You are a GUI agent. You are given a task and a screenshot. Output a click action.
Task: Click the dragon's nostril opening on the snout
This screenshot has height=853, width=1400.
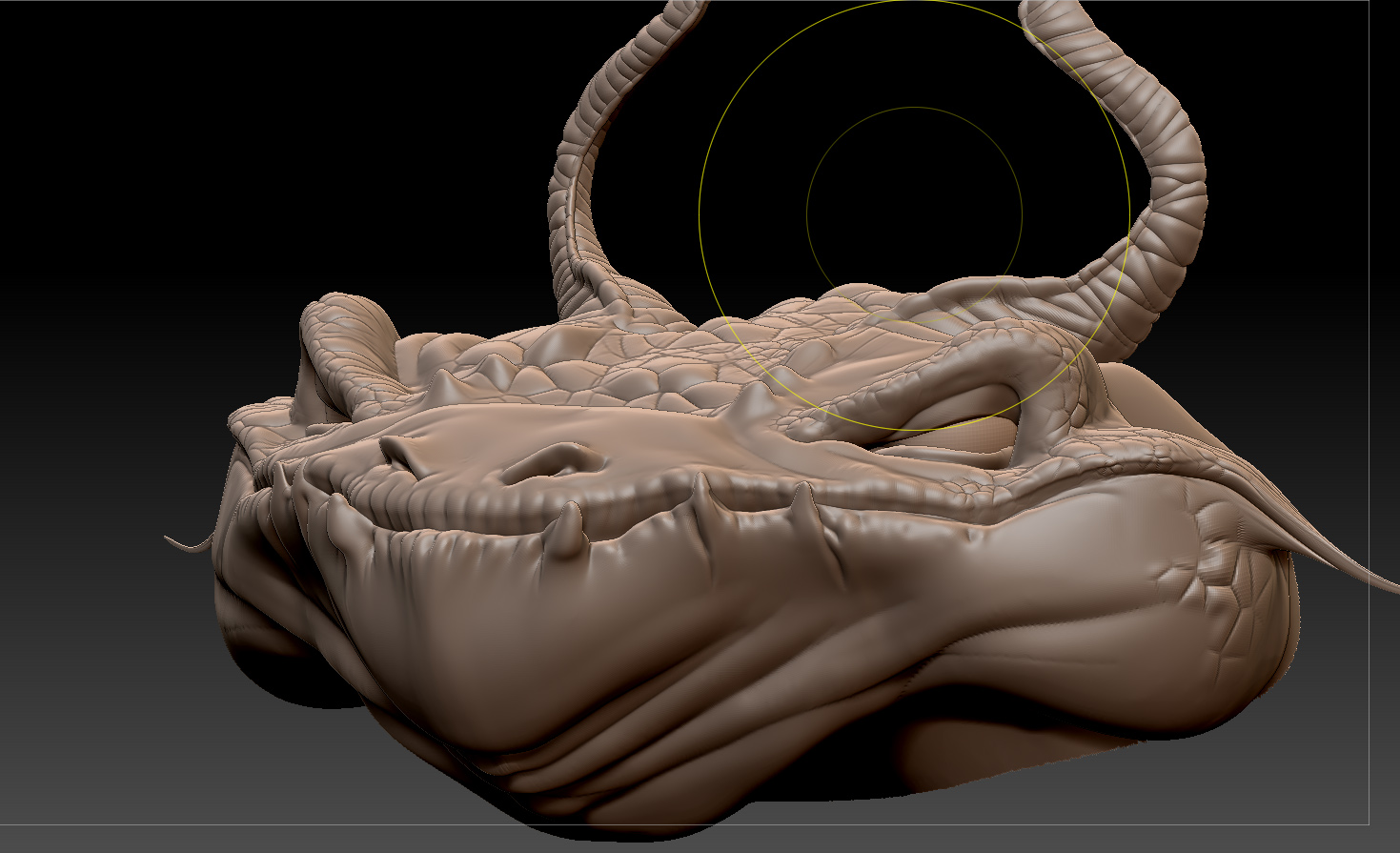tap(553, 463)
